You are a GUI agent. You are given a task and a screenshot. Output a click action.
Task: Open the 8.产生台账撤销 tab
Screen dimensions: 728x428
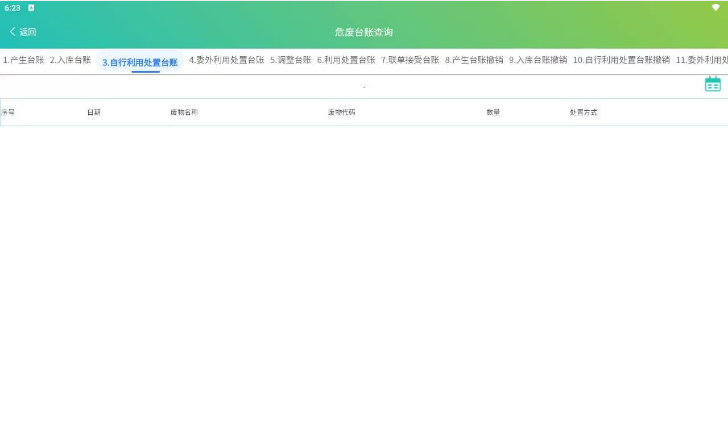(x=474, y=60)
